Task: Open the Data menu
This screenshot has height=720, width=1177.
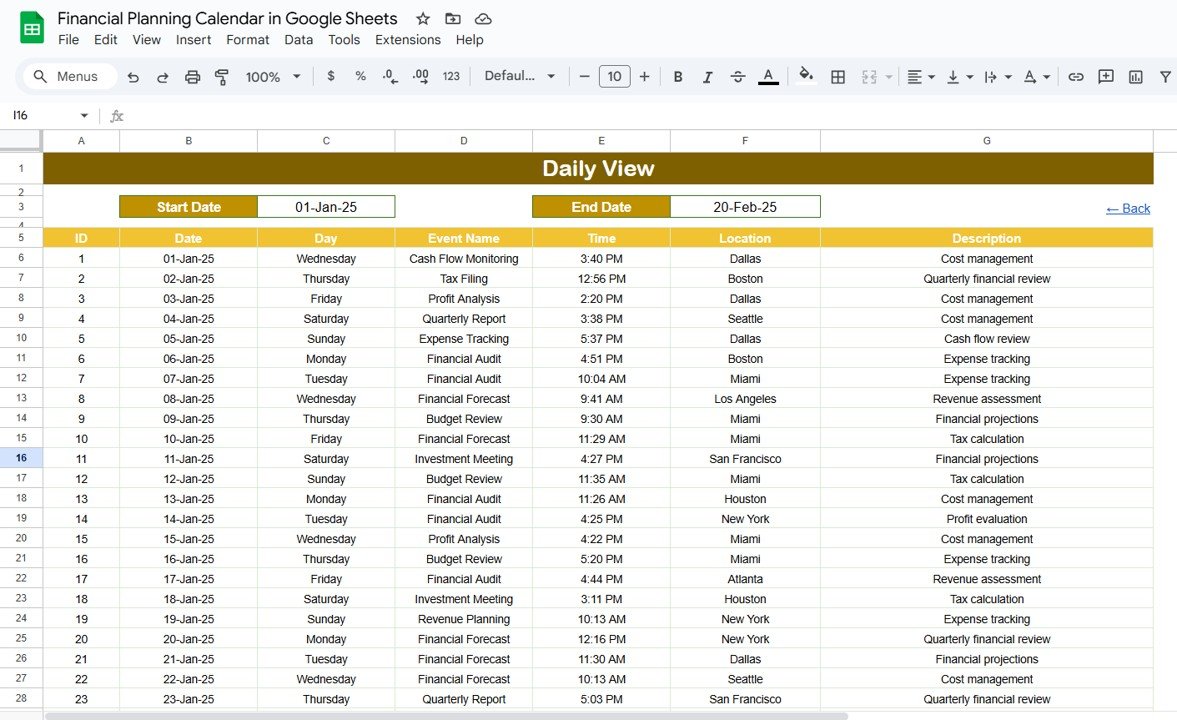Action: [299, 40]
